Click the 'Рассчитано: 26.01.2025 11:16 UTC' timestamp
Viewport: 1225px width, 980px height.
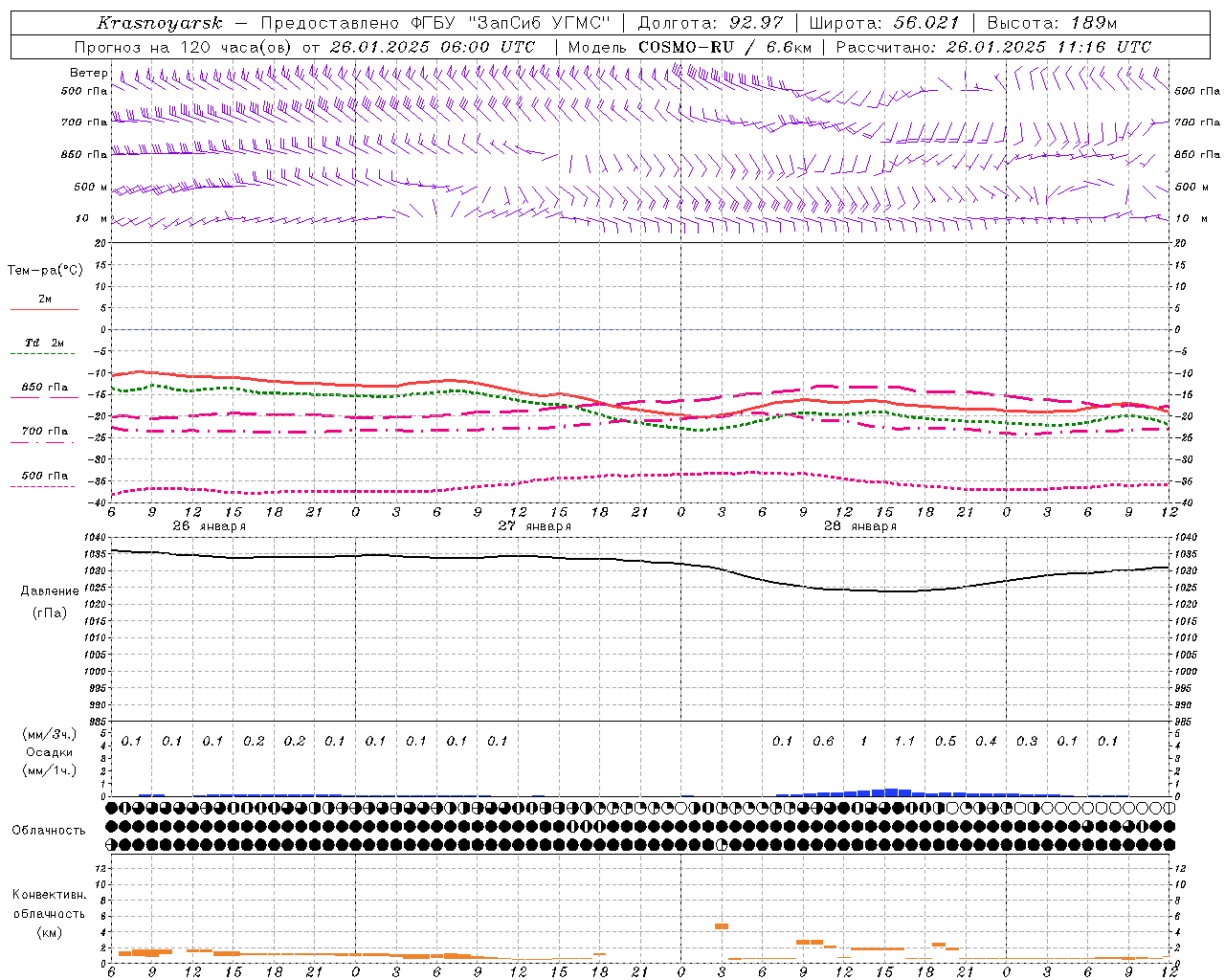[x=993, y=47]
